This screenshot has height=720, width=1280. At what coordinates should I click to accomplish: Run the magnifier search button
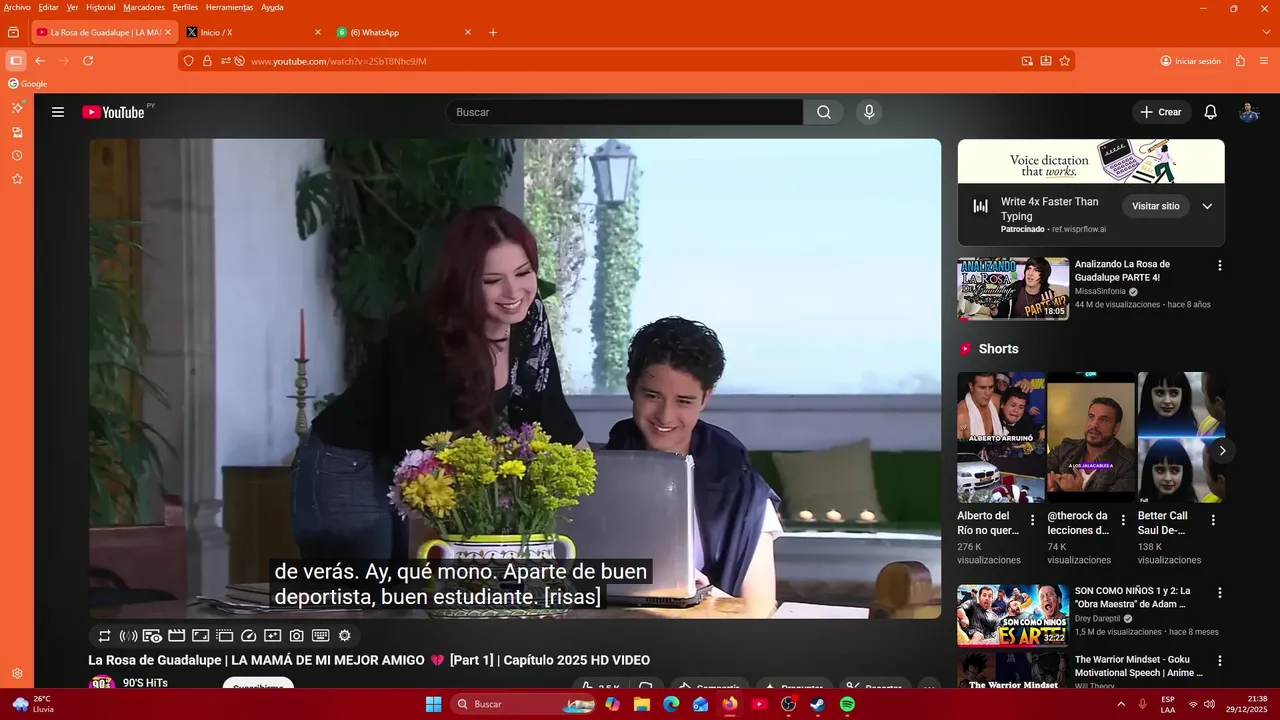tap(824, 112)
